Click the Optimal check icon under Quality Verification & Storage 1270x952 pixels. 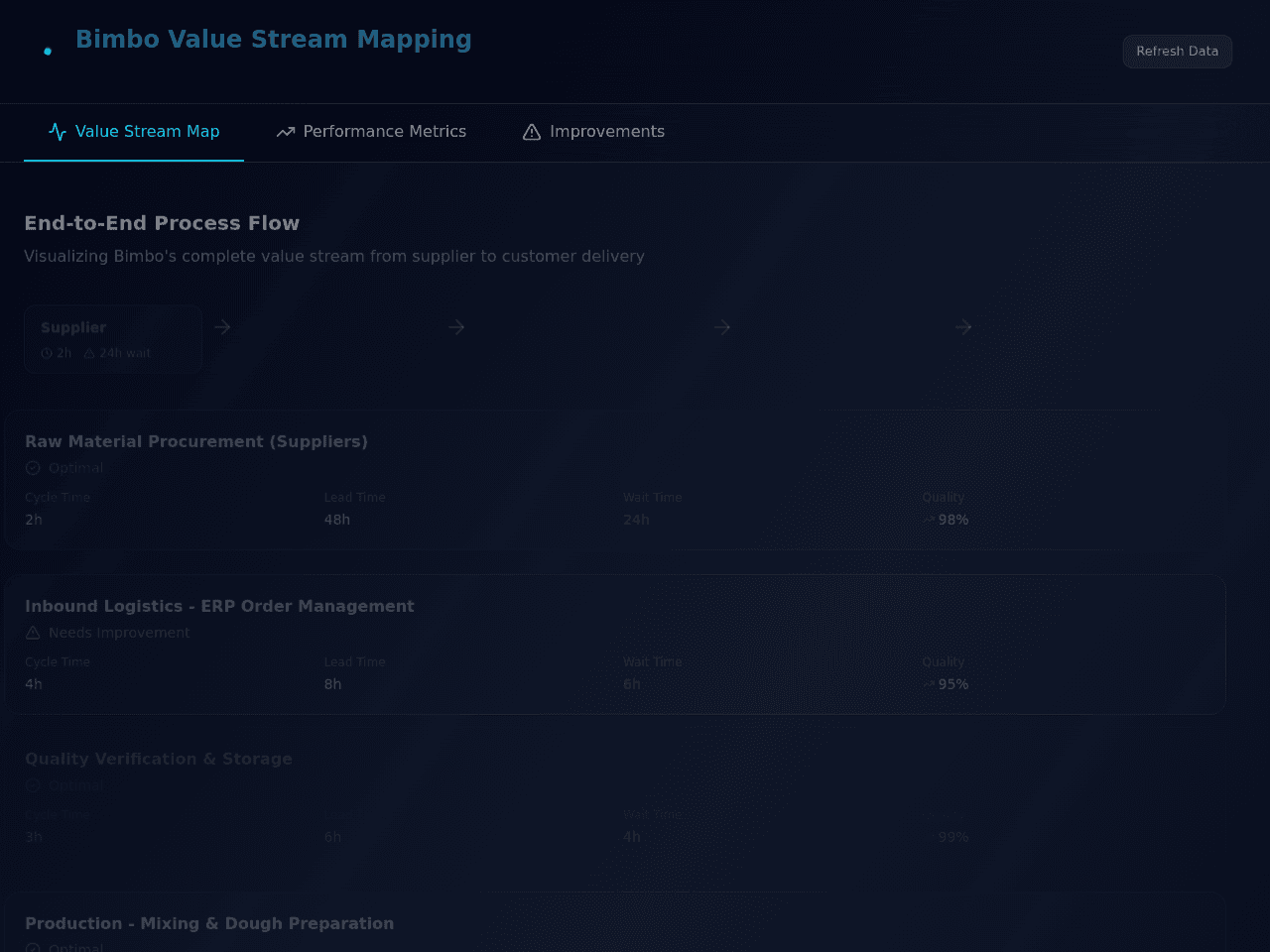coord(33,785)
